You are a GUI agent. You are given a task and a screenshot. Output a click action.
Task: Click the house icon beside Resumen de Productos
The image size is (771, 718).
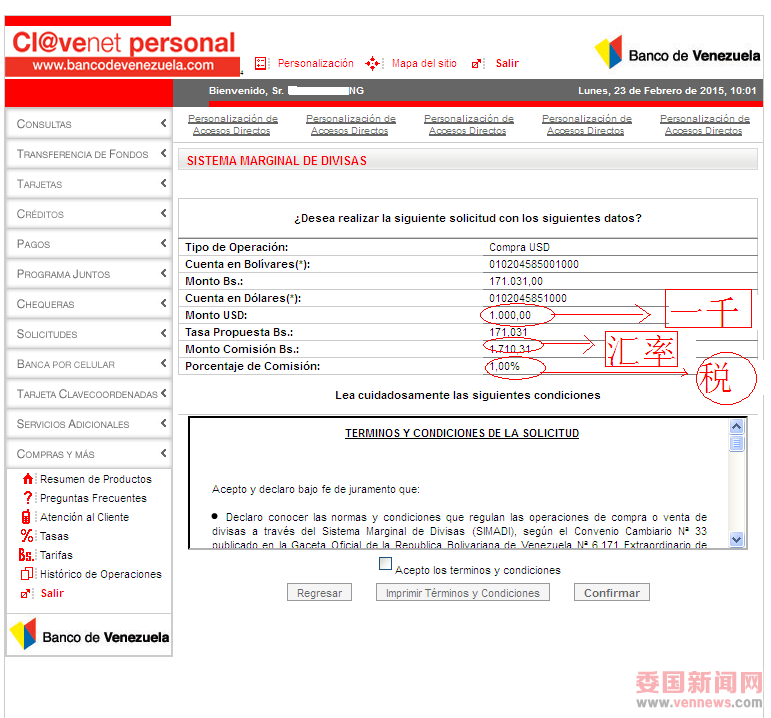(x=28, y=479)
